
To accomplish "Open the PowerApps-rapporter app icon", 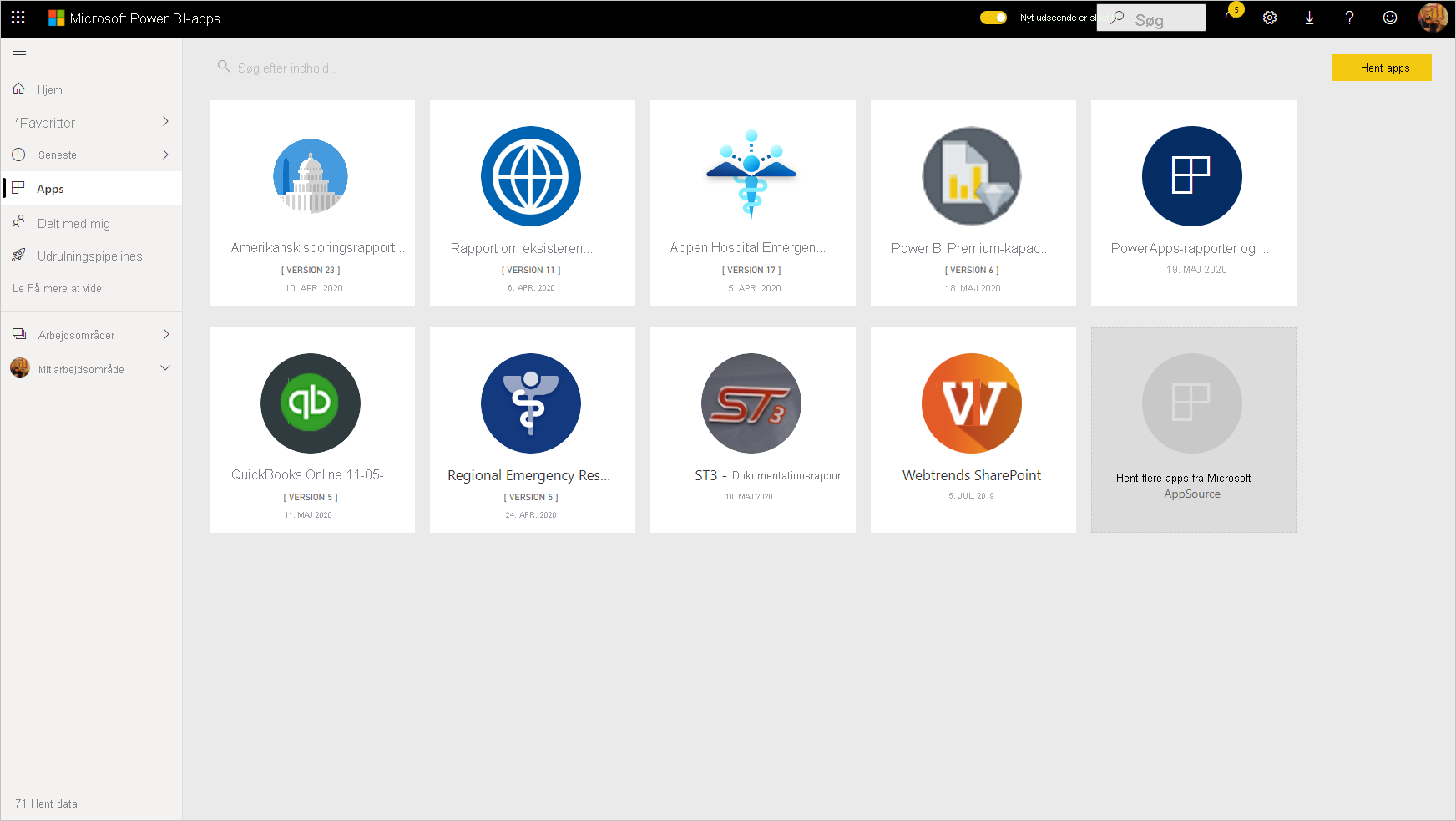I will click(1192, 176).
